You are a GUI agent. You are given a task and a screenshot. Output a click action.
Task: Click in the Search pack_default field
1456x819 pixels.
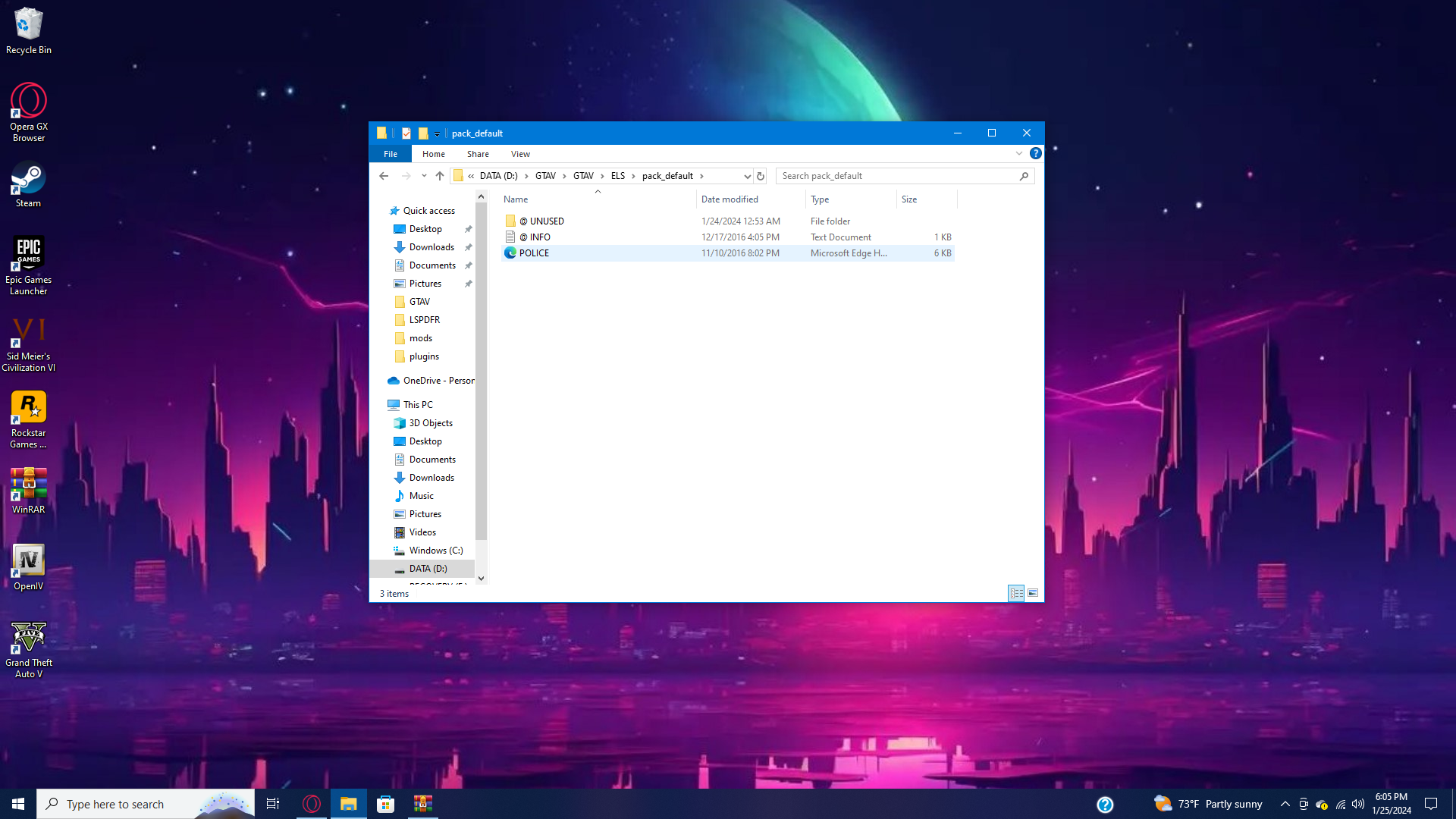click(x=899, y=176)
